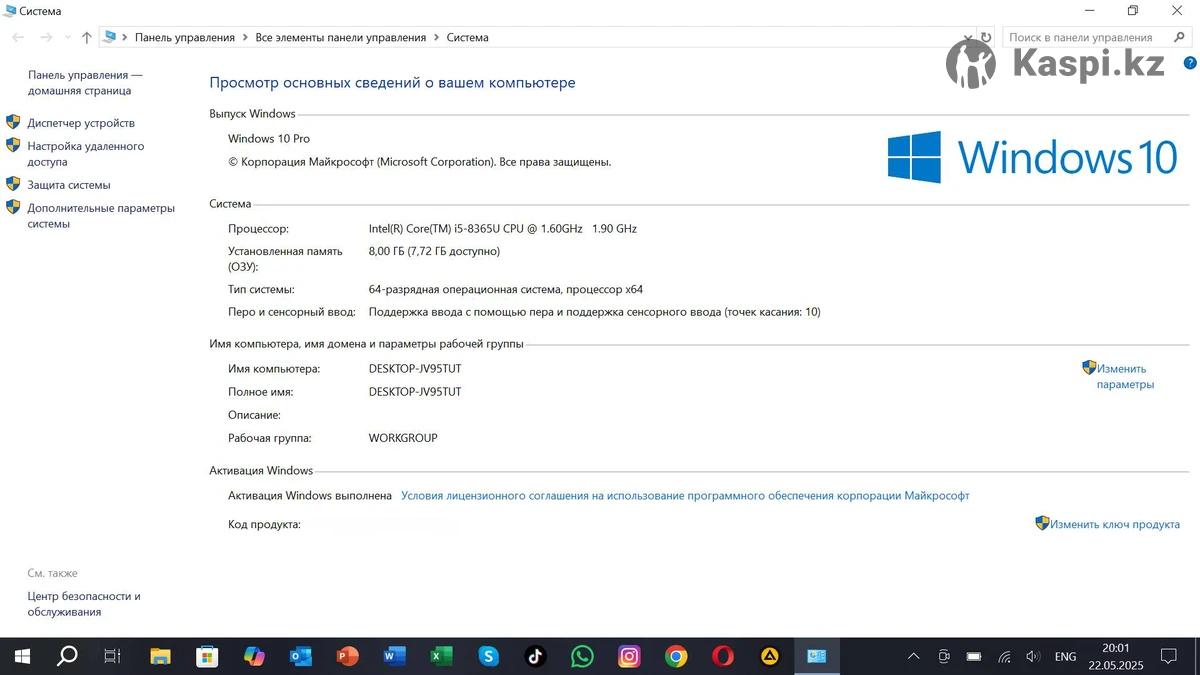Expand chevron after Панель управления breadcrumb
Screen dimensions: 1200x675
tap(245, 38)
